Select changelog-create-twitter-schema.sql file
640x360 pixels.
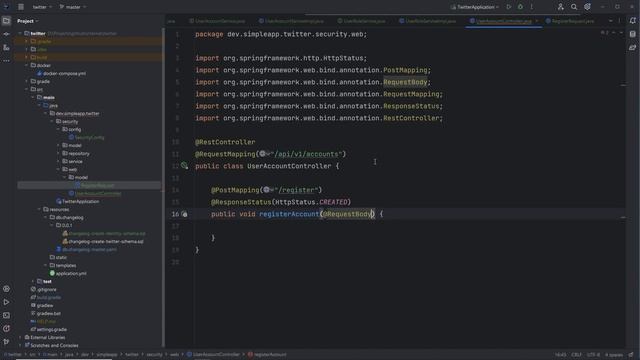[103, 242]
